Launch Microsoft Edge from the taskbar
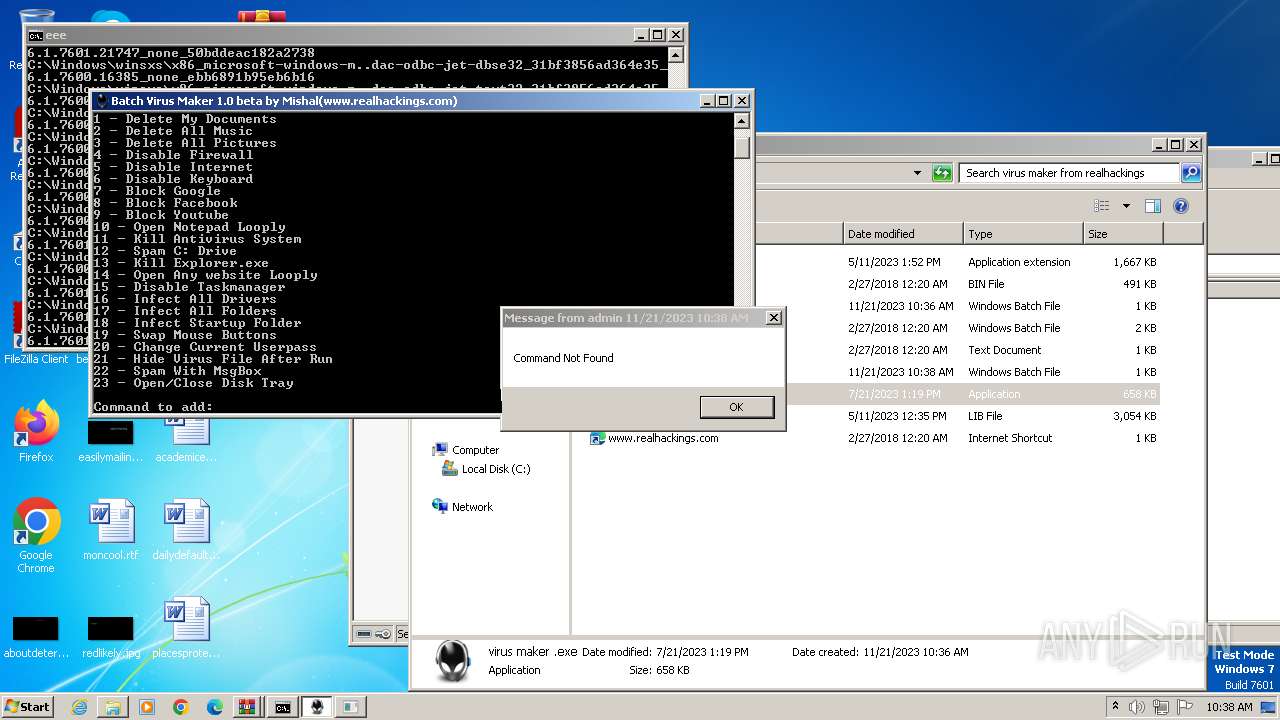 pyautogui.click(x=215, y=707)
